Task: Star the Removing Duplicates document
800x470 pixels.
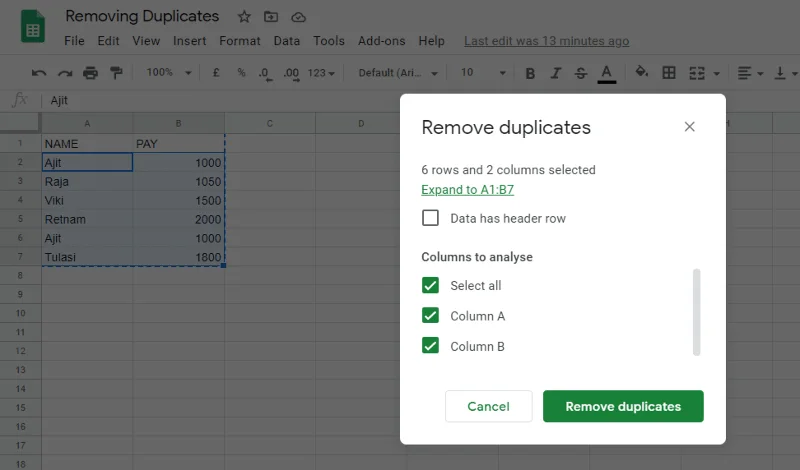Action: click(x=244, y=17)
